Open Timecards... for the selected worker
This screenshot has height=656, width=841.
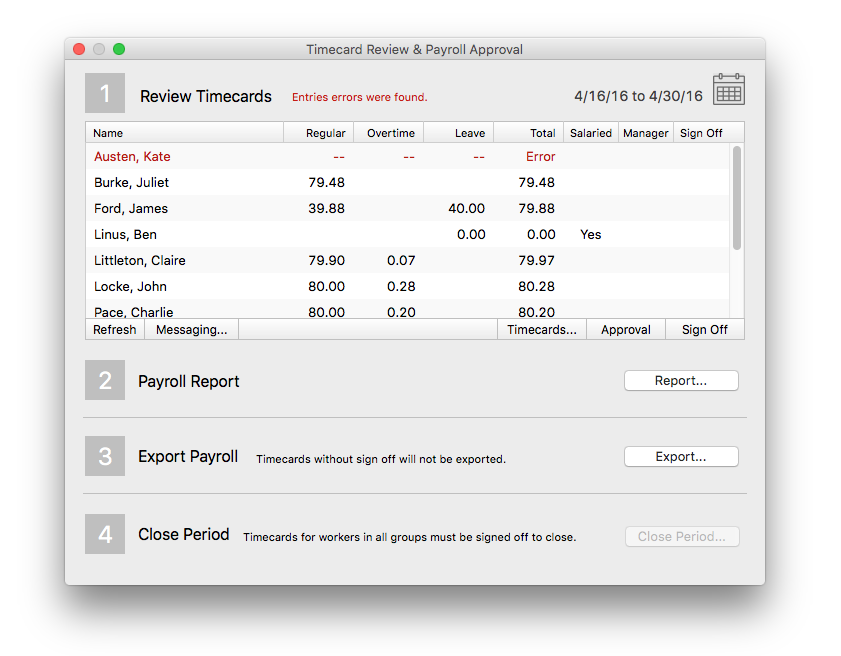pos(542,329)
